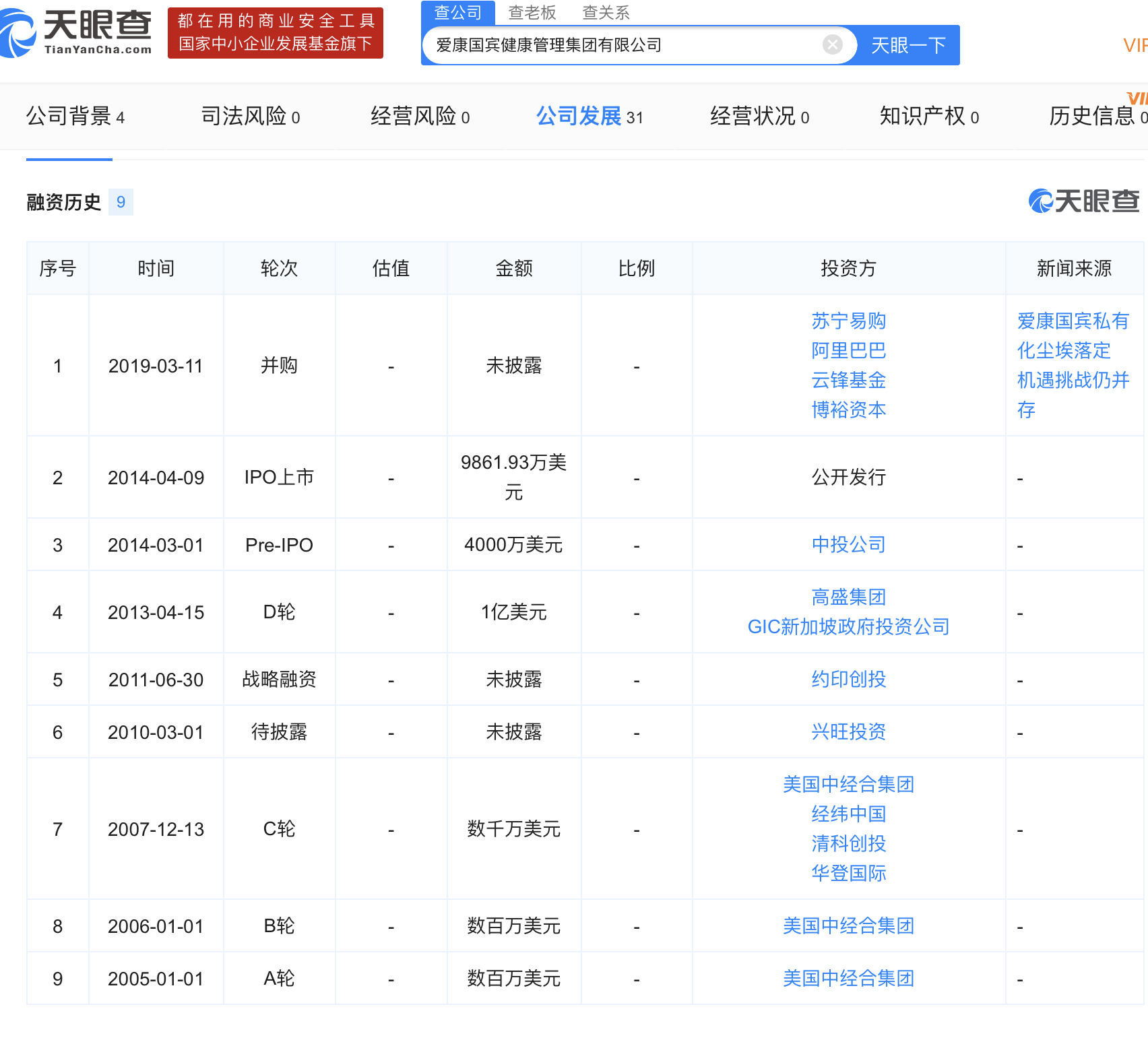Open investor link 美国中经合集团 in B轮 row
This screenshot has width=1148, height=1044.
pyautogui.click(x=848, y=926)
